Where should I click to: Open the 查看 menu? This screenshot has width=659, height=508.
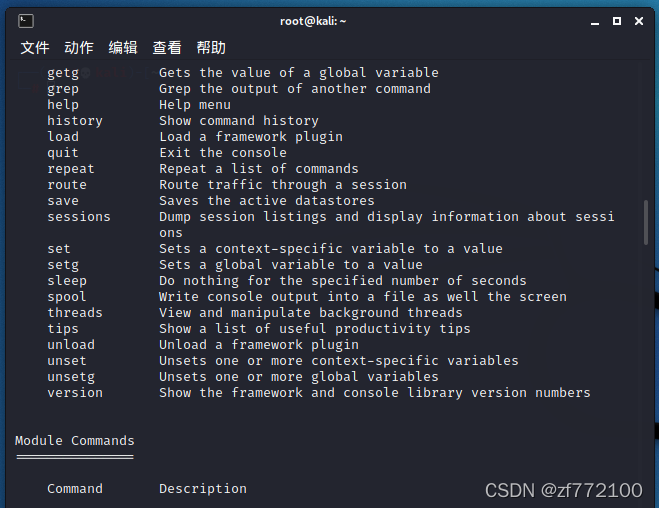167,47
